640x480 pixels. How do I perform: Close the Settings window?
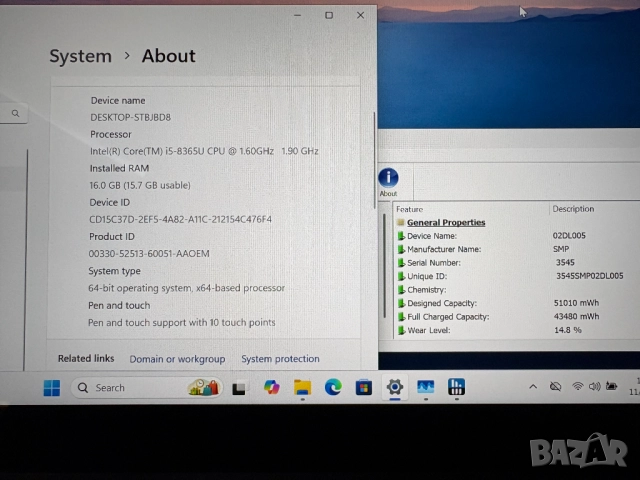click(360, 15)
